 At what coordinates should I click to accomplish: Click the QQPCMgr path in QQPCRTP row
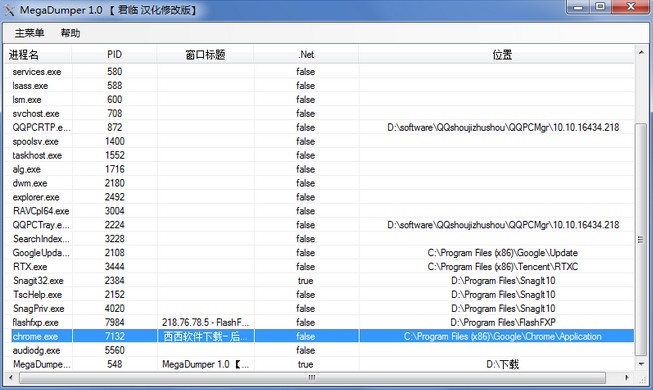coord(503,128)
